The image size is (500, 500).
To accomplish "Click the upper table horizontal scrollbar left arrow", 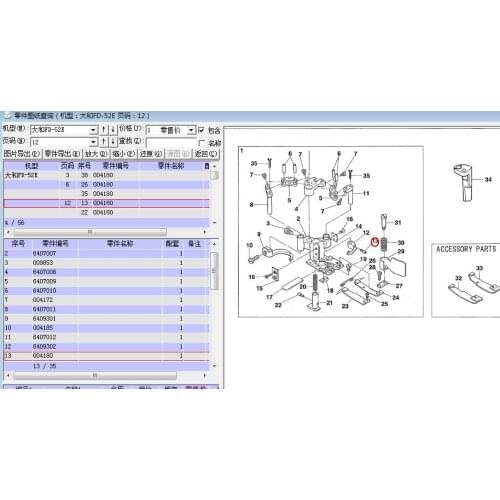I will click(8, 232).
